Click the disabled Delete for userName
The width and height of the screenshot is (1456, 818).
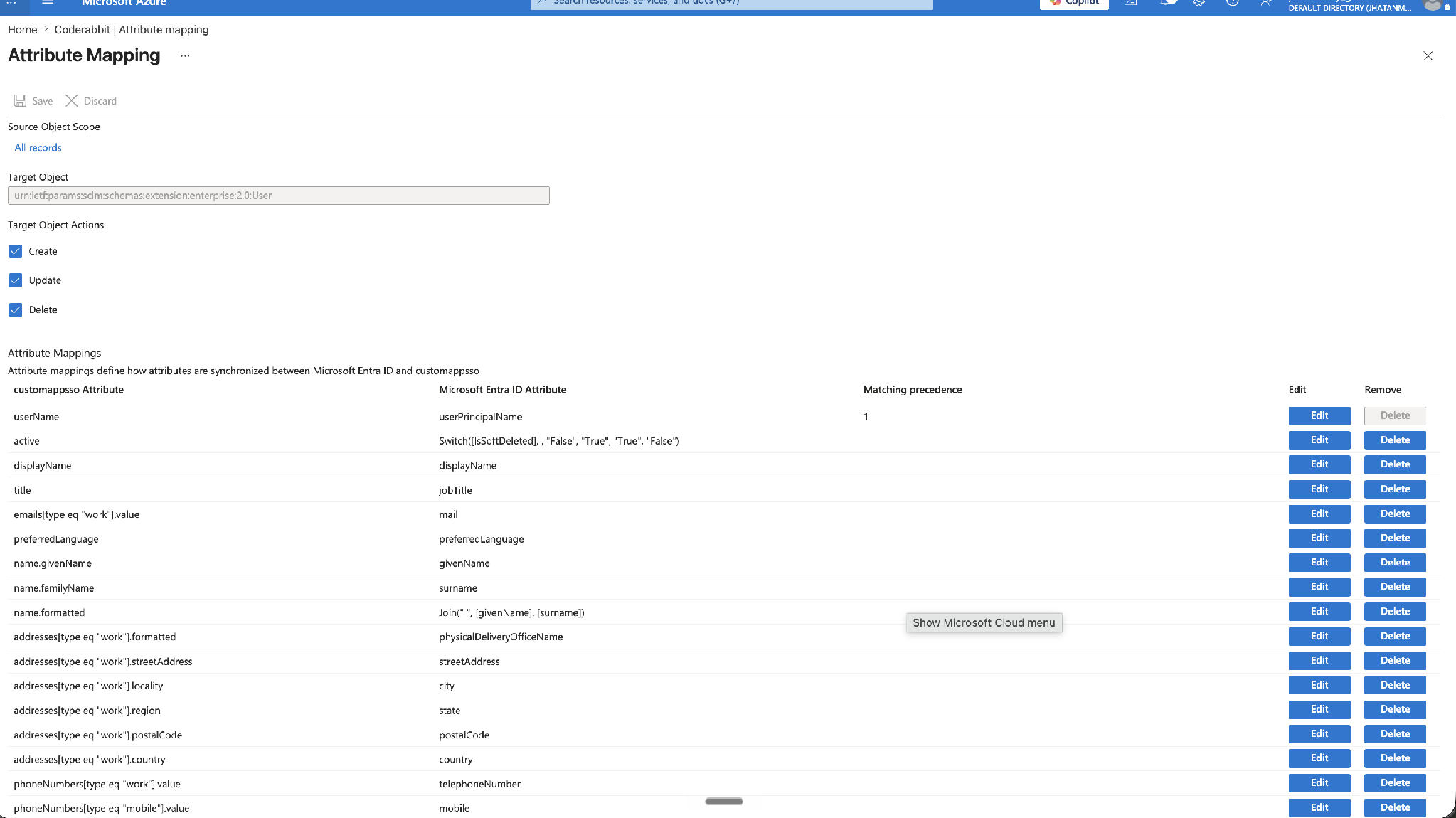(x=1395, y=415)
